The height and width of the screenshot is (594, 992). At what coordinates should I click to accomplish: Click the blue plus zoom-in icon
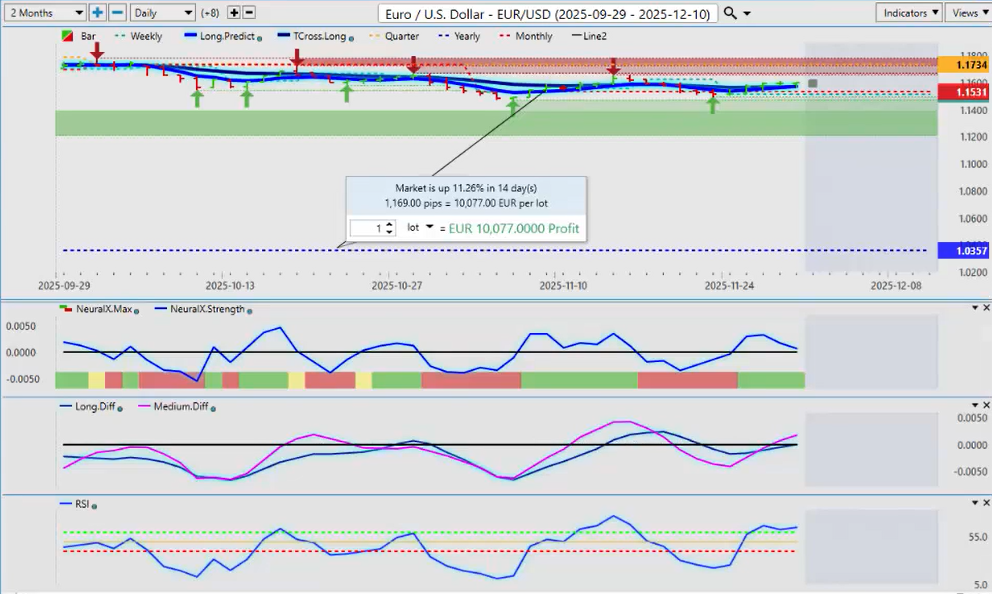tap(97, 13)
